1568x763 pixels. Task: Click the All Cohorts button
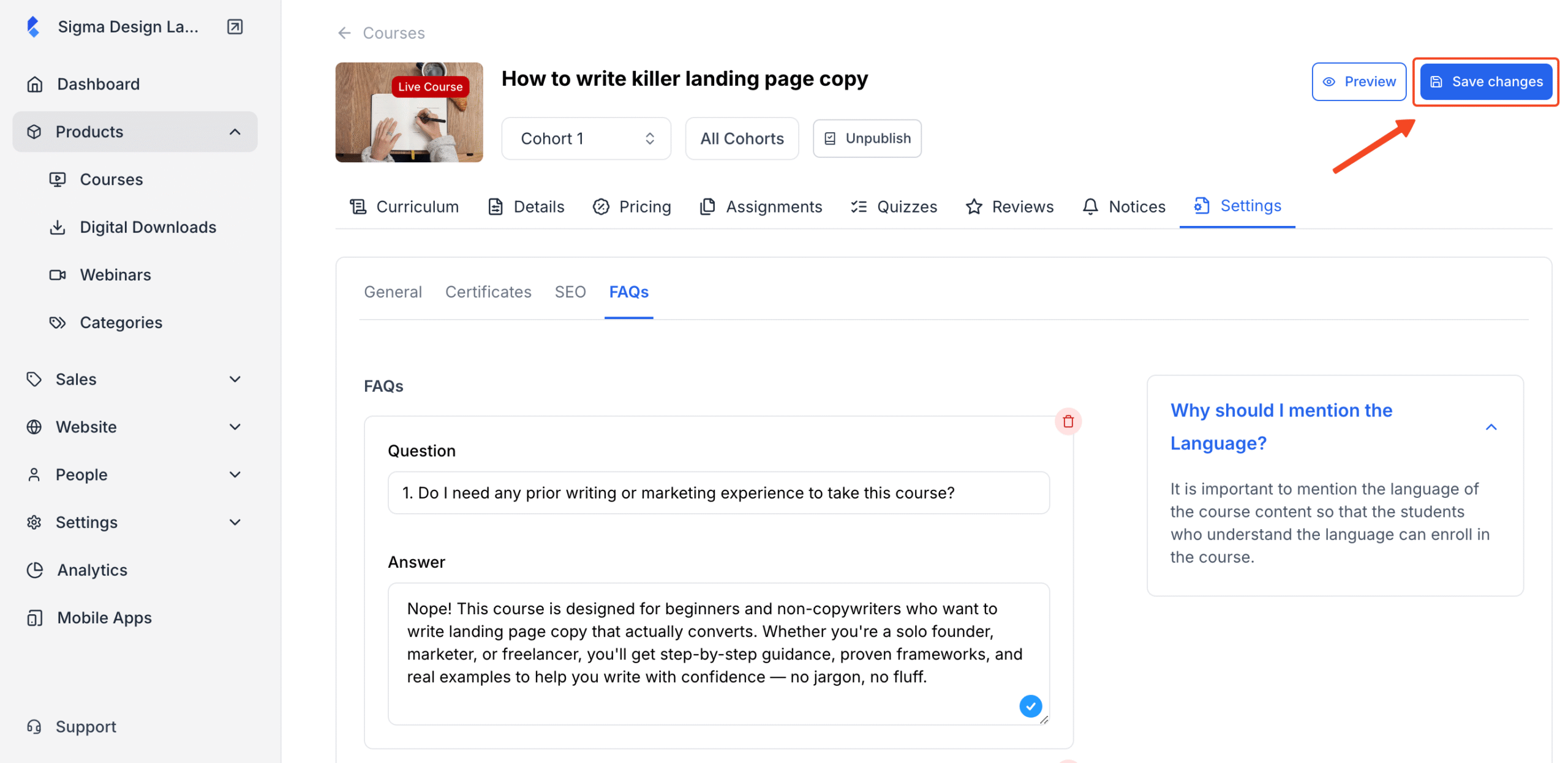pyautogui.click(x=742, y=138)
